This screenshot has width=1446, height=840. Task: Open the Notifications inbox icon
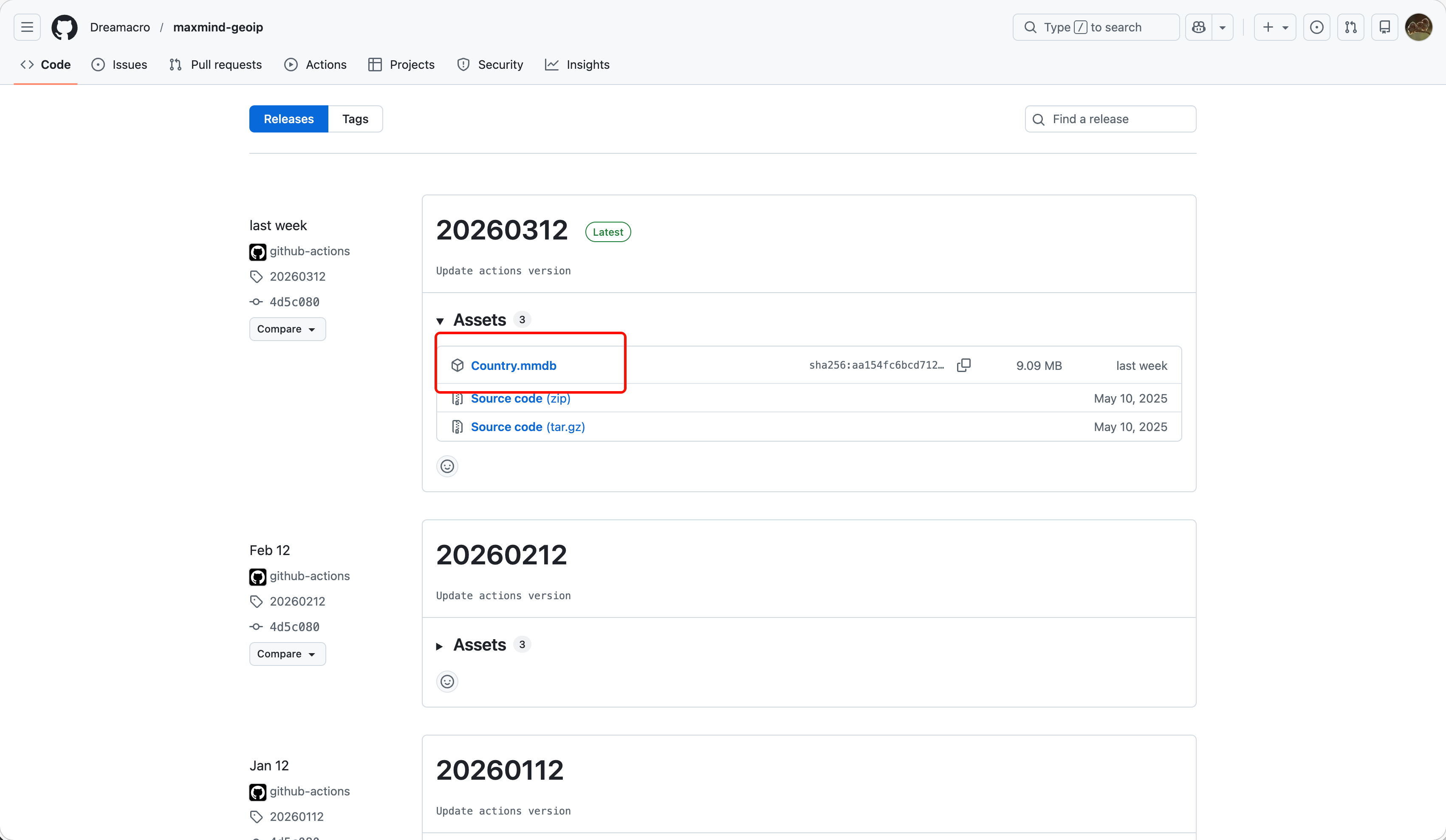[x=1384, y=27]
